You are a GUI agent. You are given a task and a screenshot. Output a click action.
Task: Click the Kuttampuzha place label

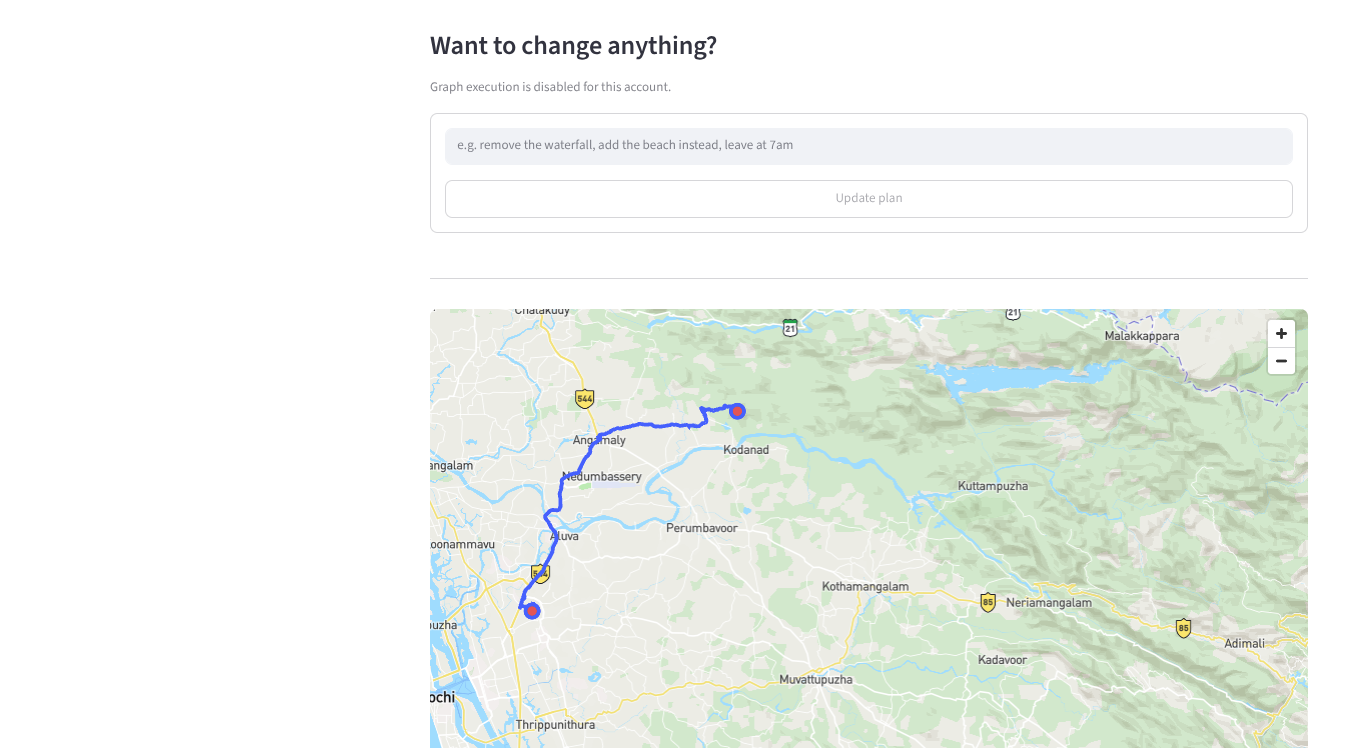point(993,486)
